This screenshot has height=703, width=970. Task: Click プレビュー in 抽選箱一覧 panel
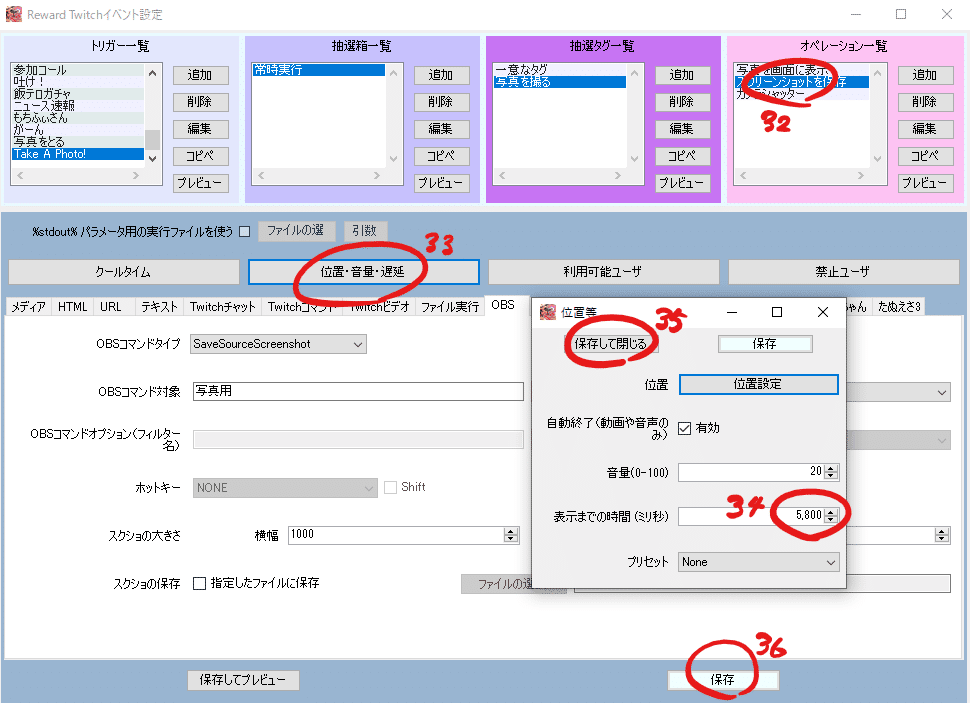point(441,183)
